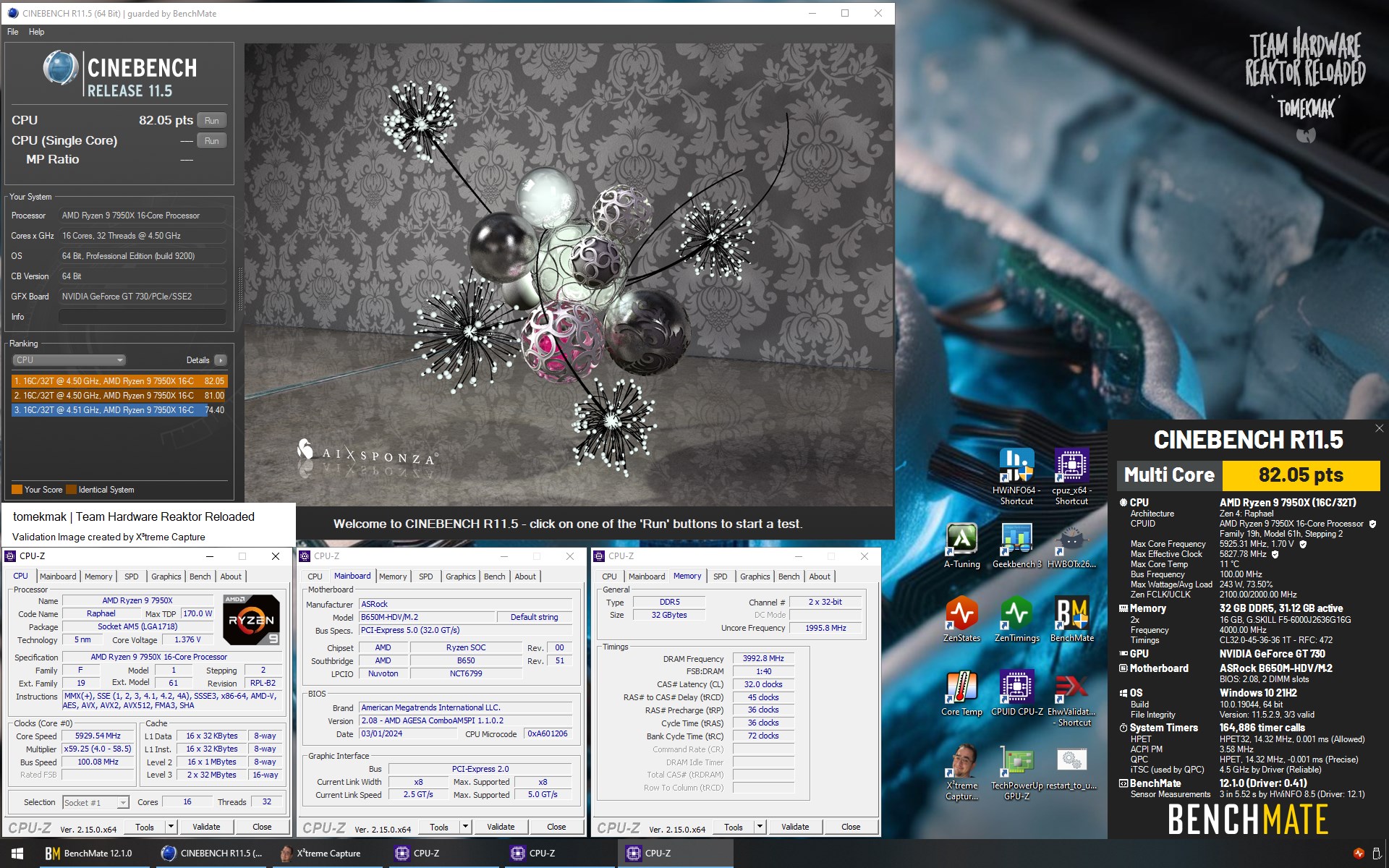This screenshot has width=1389, height=868.
Task: Switch to X3treme Capture taskbar item
Action: 328,854
